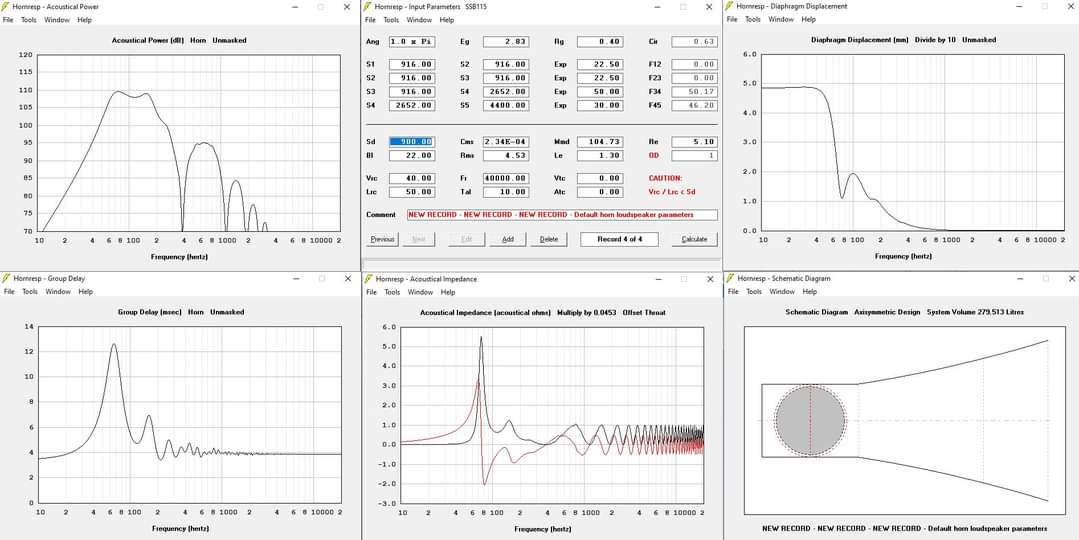Go to the Previous record

point(383,239)
